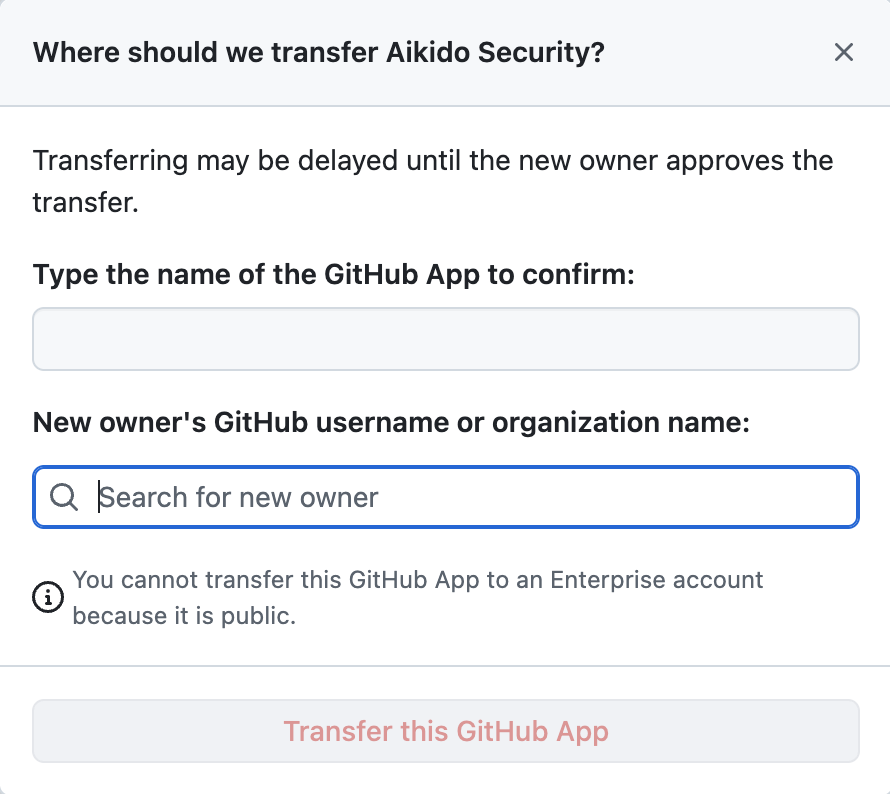Close the transfer dialog with the X

coord(844,52)
